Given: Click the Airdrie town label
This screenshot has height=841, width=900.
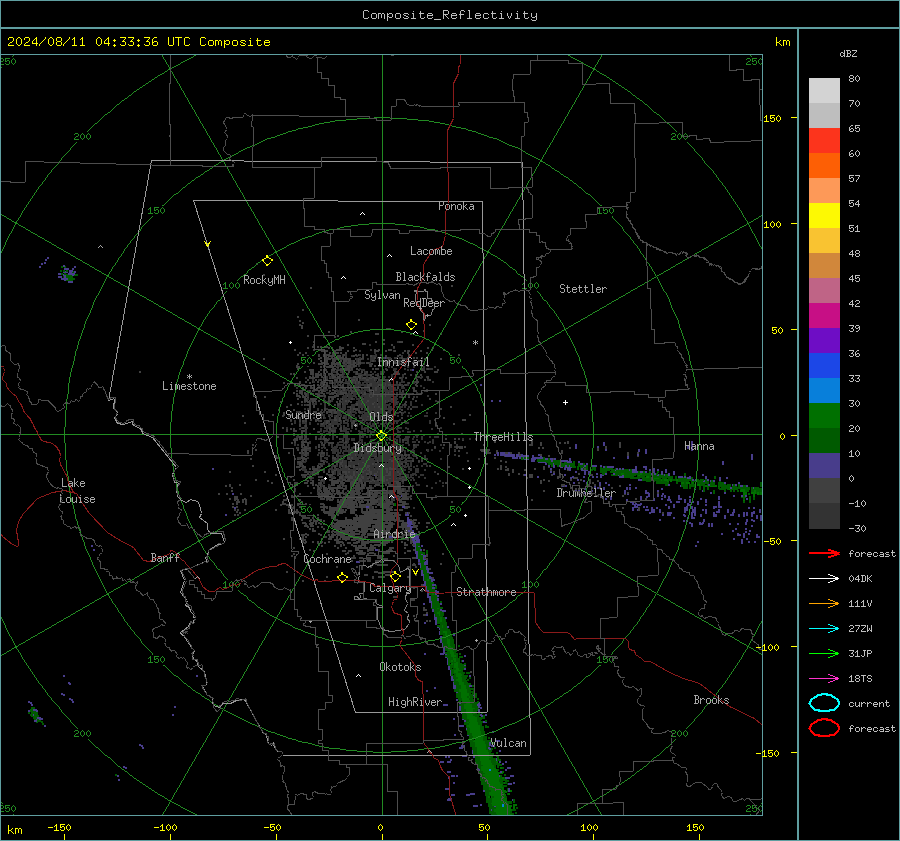Looking at the screenshot, I should point(394,534).
